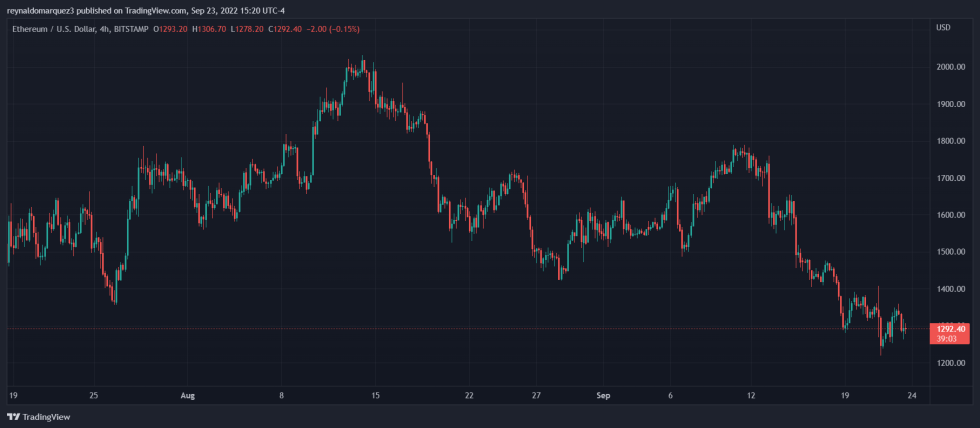Click the 19 date marker at far left
This screenshot has height=428, width=980.
tap(13, 395)
